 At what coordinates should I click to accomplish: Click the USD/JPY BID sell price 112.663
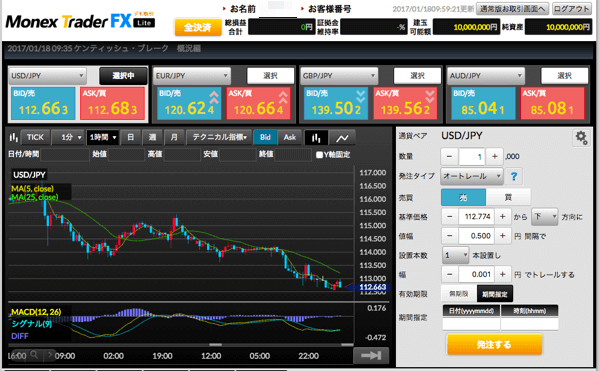click(43, 103)
